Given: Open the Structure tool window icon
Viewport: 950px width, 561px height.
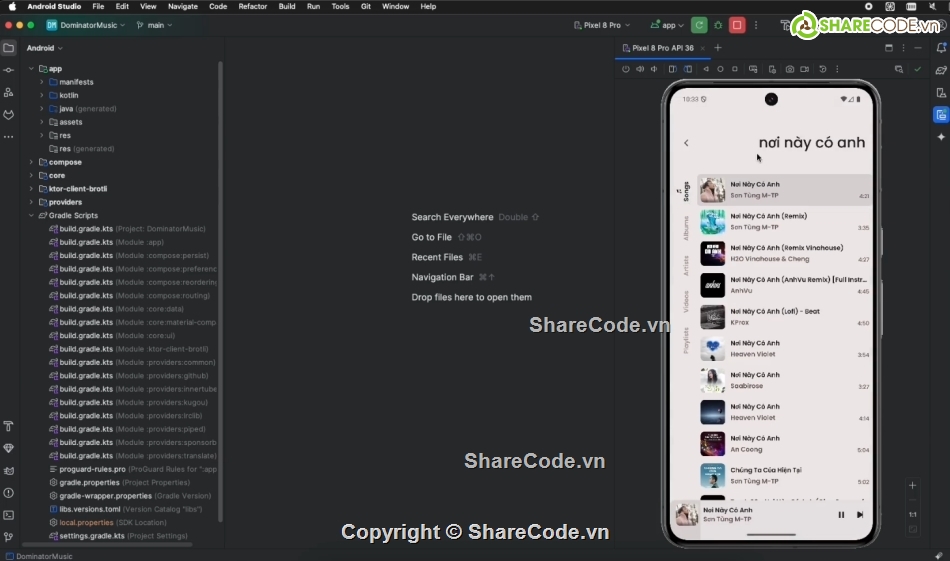Looking at the screenshot, I should pos(8,92).
